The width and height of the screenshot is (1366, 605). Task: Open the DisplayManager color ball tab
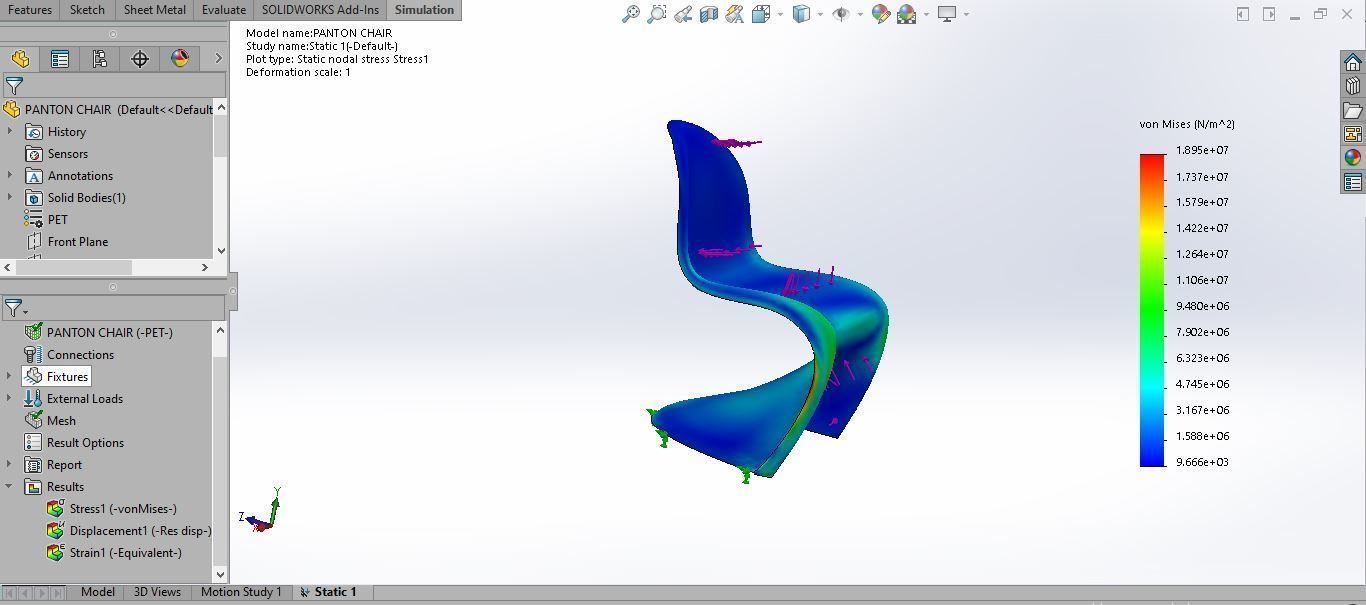pos(180,59)
